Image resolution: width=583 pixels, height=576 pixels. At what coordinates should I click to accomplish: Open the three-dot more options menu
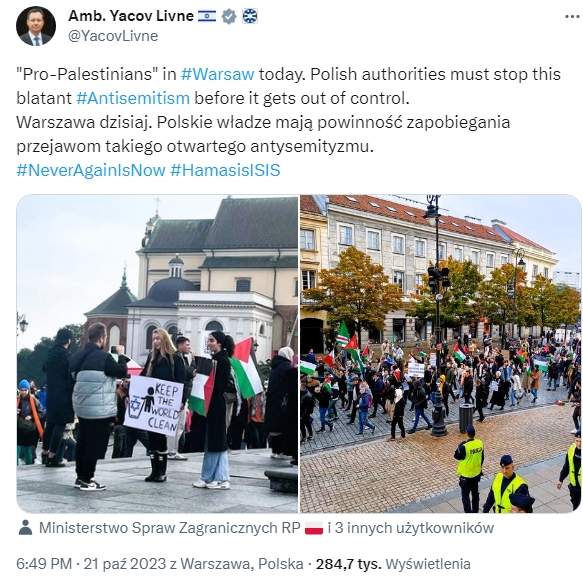pos(572,17)
